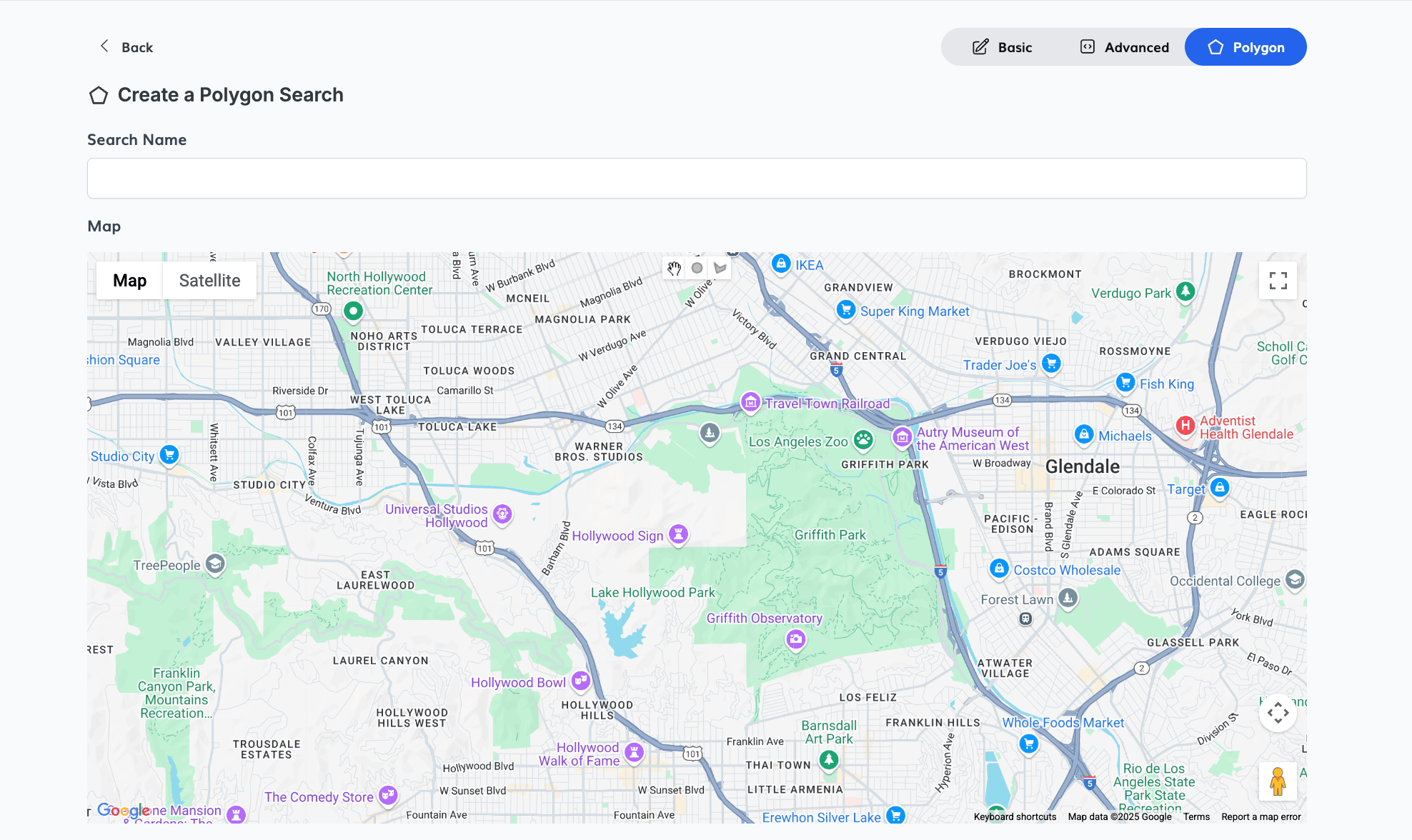Open Keyboard shortcuts on the map
Image resolution: width=1412 pixels, height=840 pixels.
coord(1015,817)
